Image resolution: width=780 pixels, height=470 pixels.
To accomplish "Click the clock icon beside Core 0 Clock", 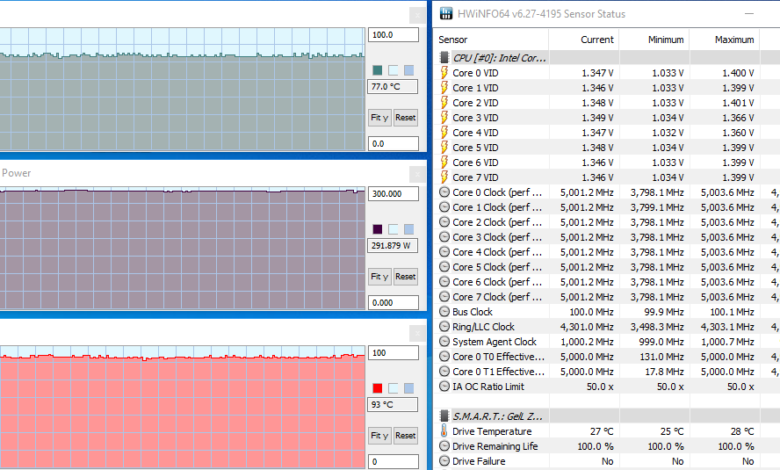I will click(444, 192).
